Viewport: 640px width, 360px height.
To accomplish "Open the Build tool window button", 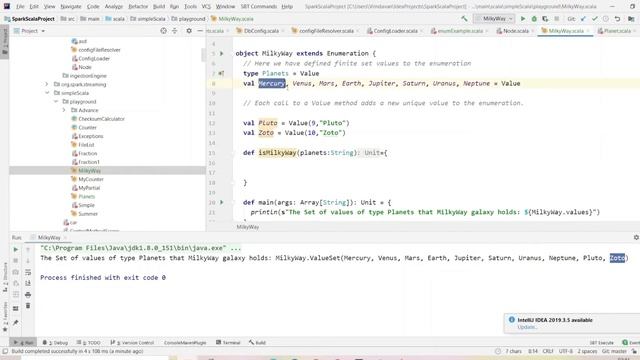I will (x=258, y=342).
